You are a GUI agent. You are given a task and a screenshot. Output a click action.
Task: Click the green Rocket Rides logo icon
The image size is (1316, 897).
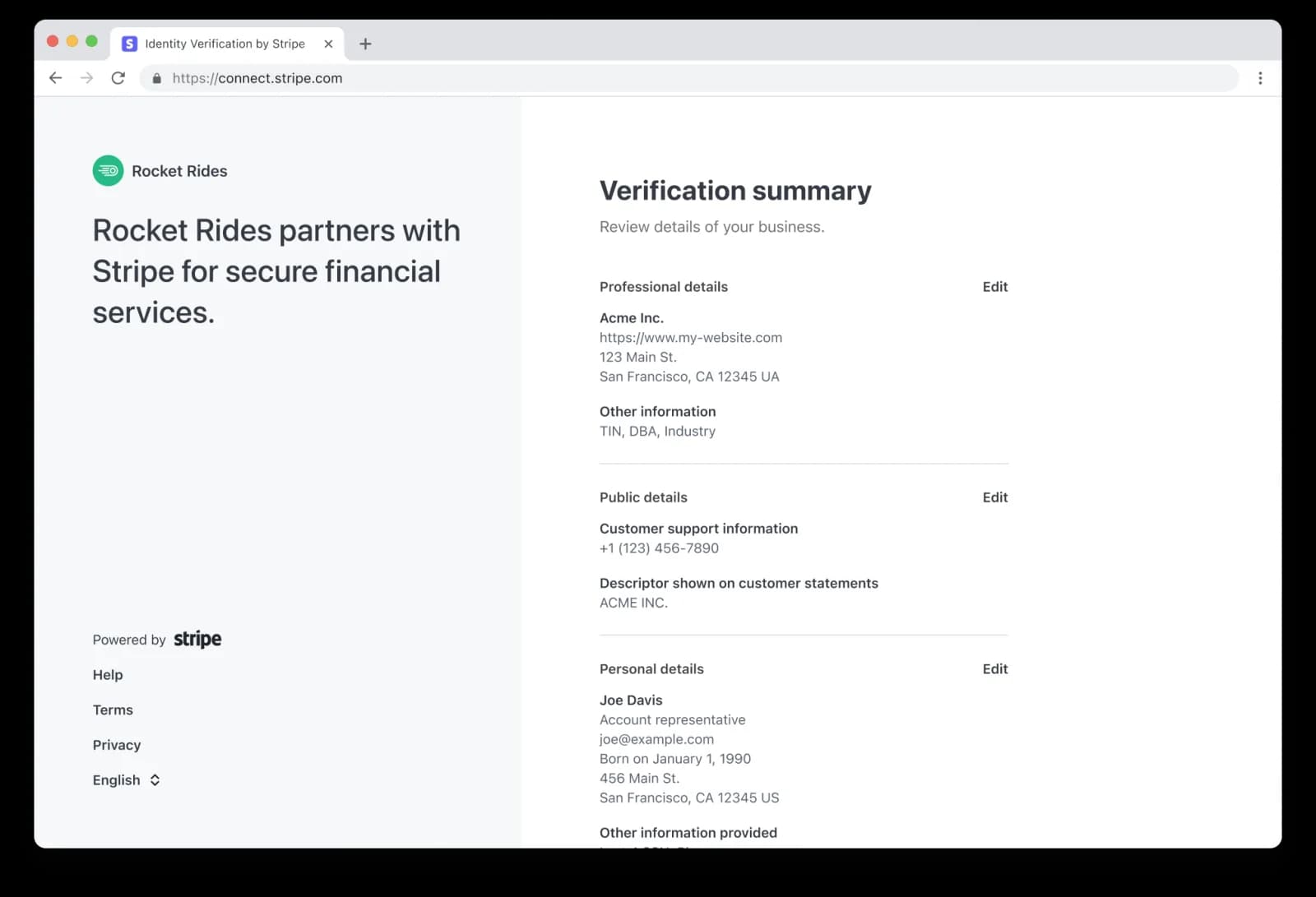tap(108, 171)
